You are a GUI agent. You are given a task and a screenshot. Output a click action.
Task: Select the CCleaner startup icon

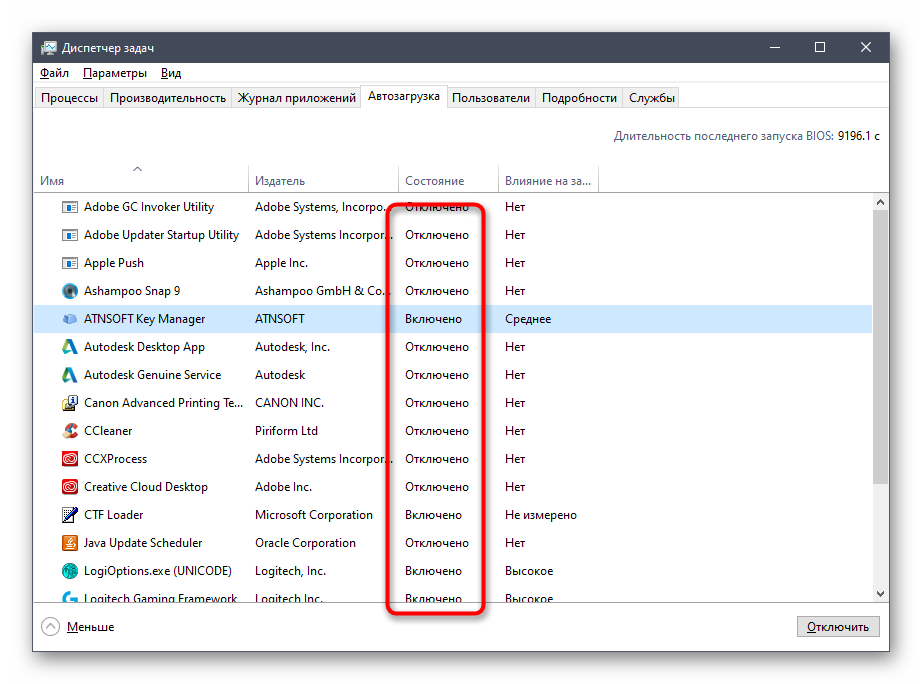69,431
